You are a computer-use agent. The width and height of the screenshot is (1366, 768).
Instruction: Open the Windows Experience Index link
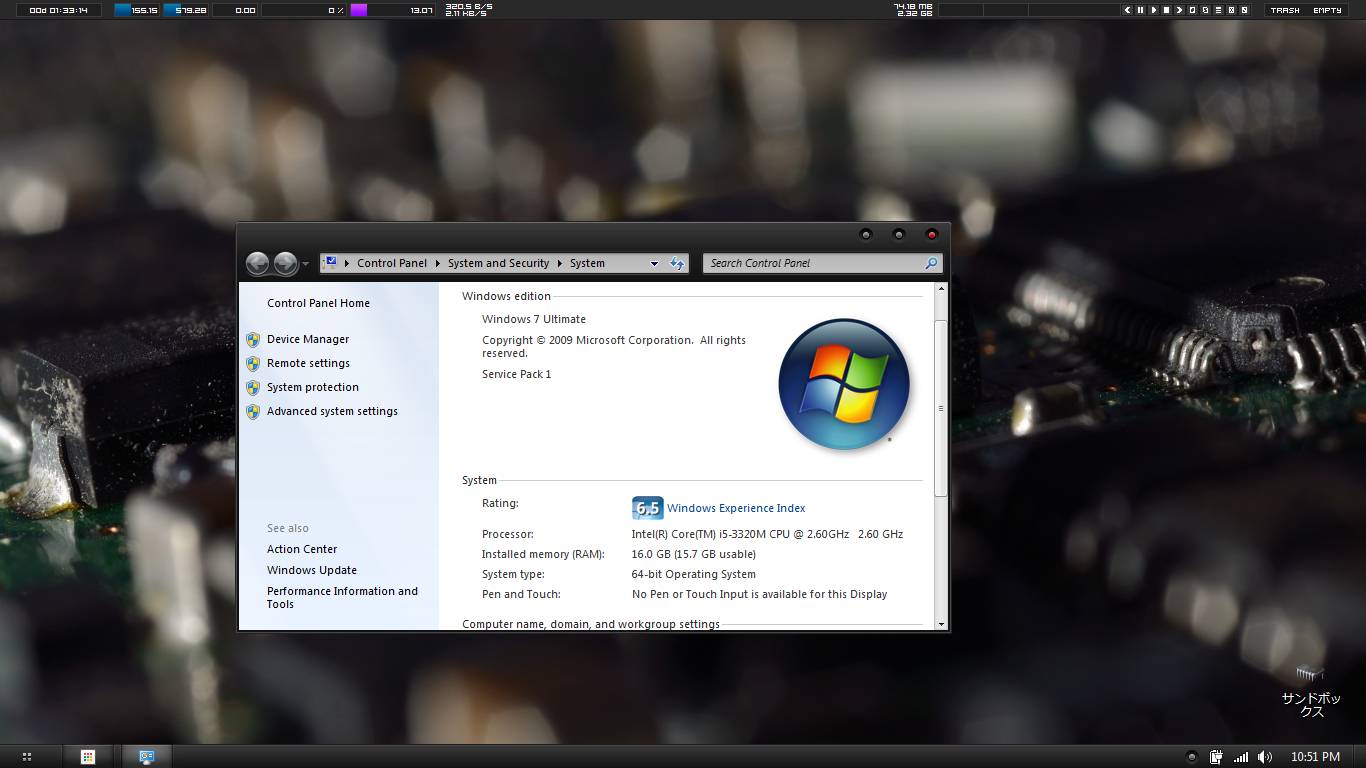[736, 508]
